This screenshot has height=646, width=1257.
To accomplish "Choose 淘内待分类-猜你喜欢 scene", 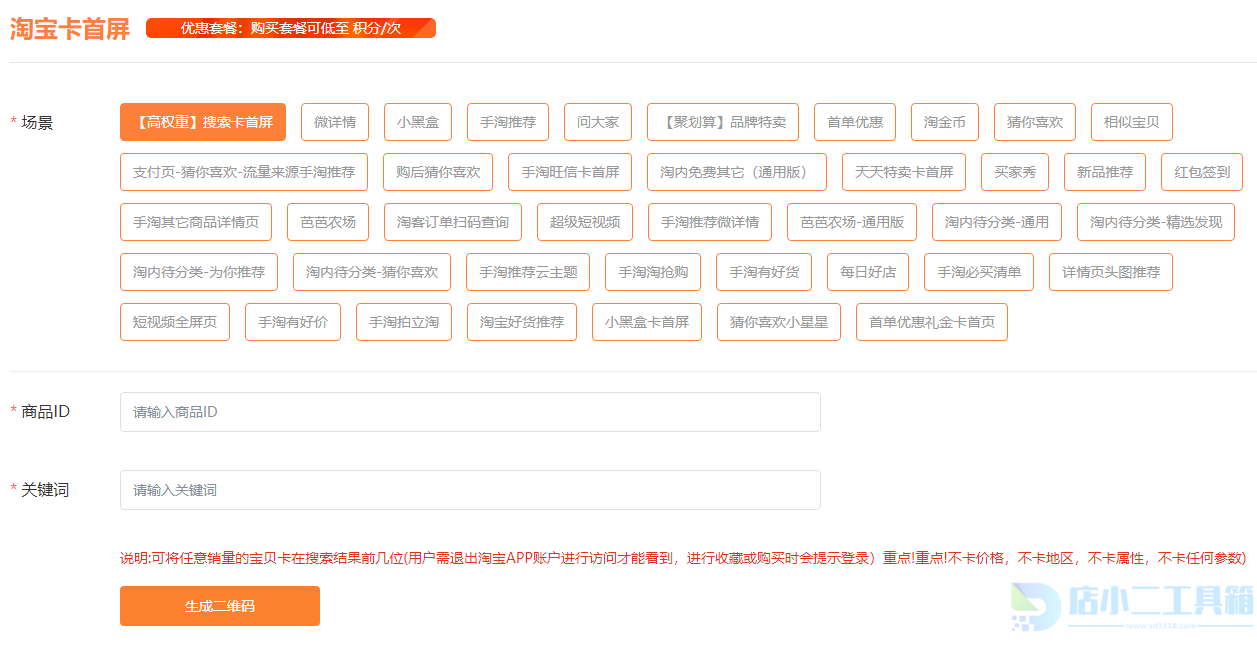I will [x=372, y=272].
